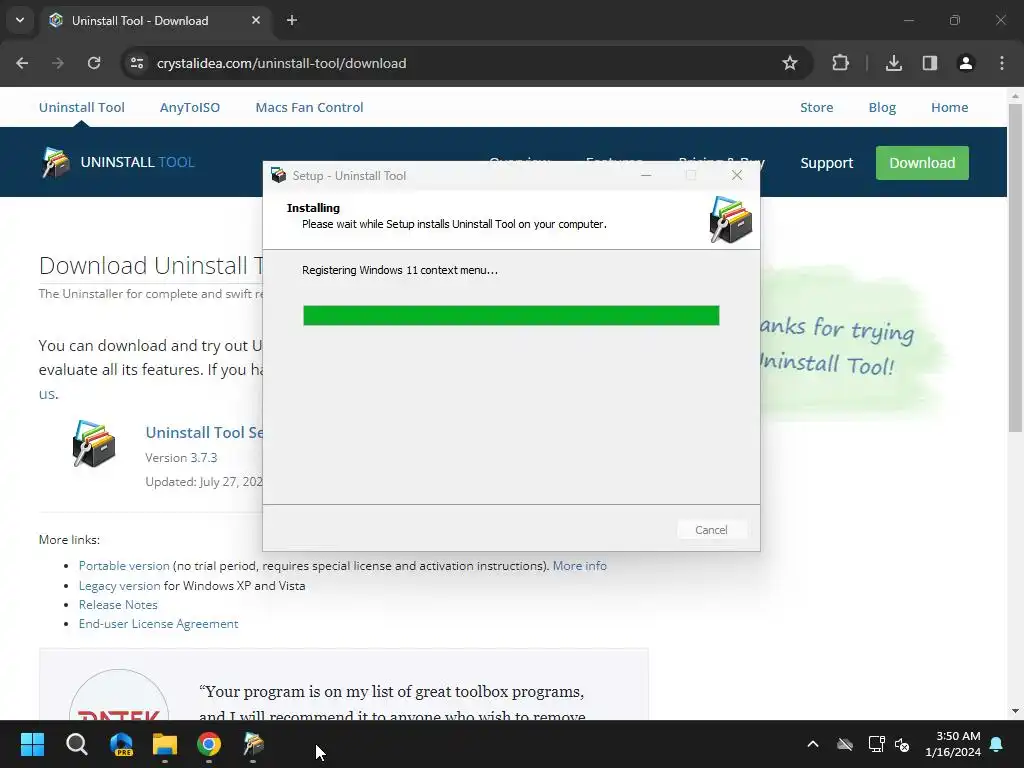Image resolution: width=1024 pixels, height=768 pixels.
Task: Open muted volume tray icon
Action: (902, 744)
